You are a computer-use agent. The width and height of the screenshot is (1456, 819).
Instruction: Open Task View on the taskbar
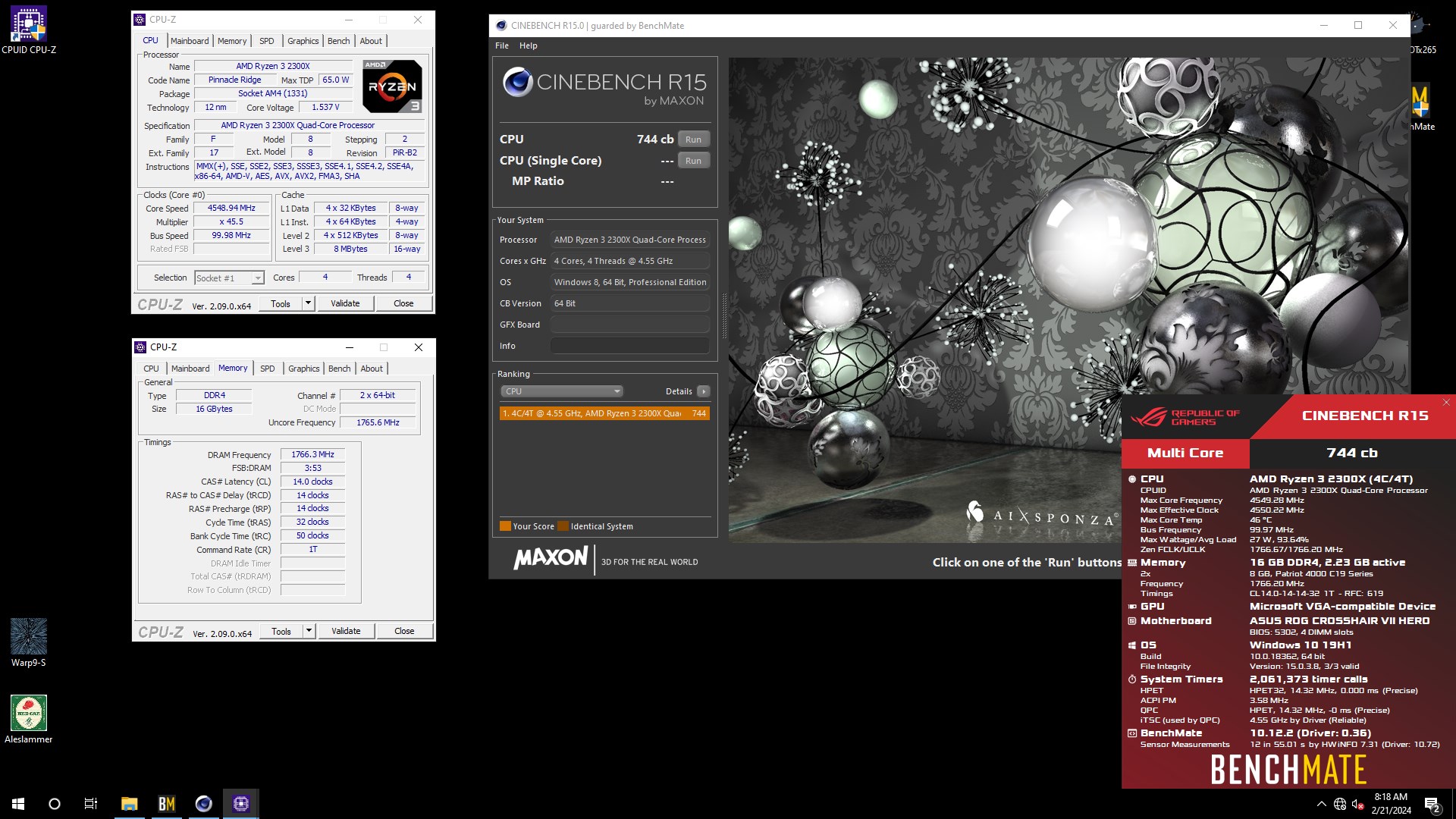click(91, 804)
